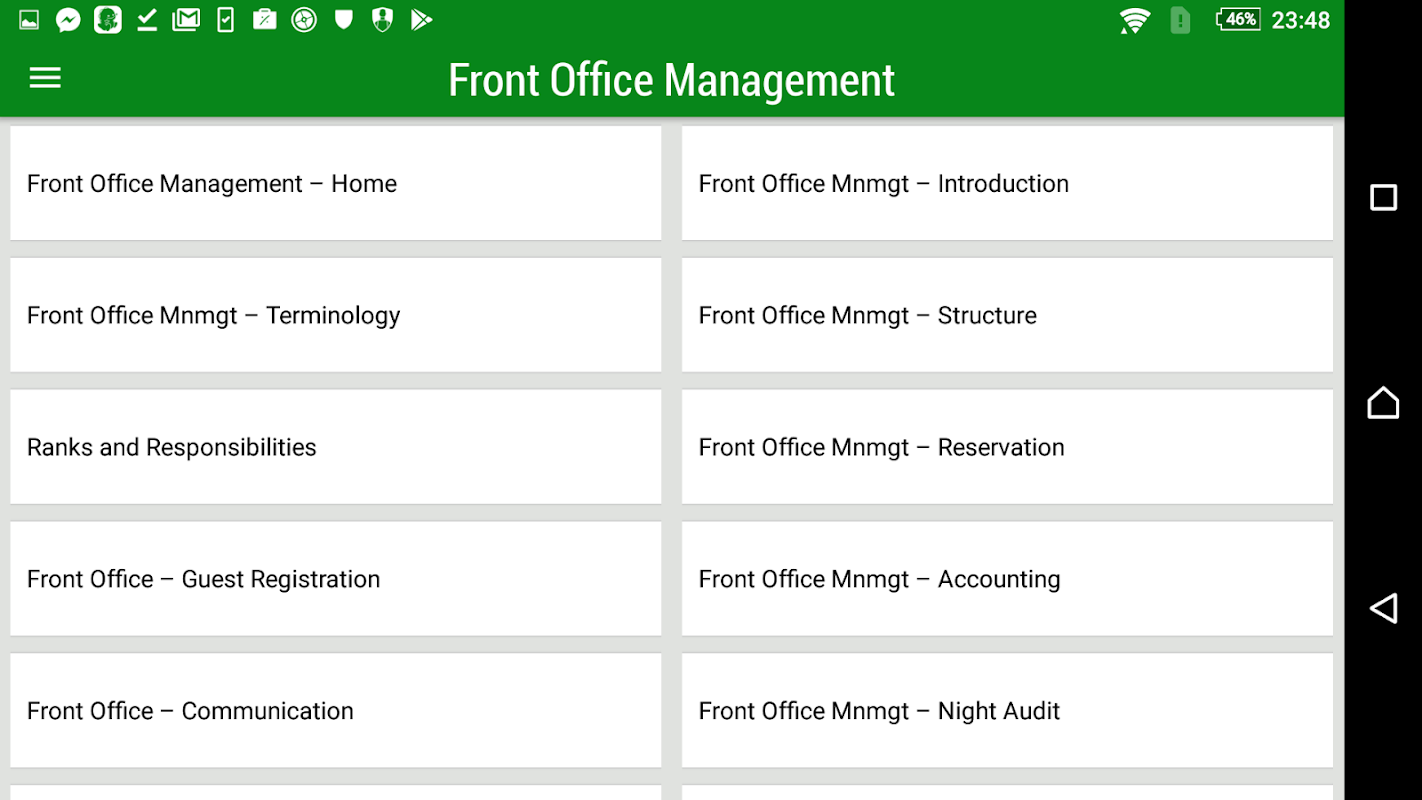
Task: Select Front Office – Communication
Action: (336, 711)
